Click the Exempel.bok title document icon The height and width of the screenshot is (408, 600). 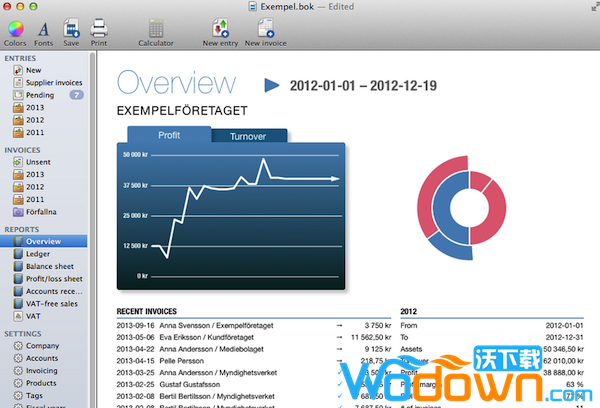[252, 7]
